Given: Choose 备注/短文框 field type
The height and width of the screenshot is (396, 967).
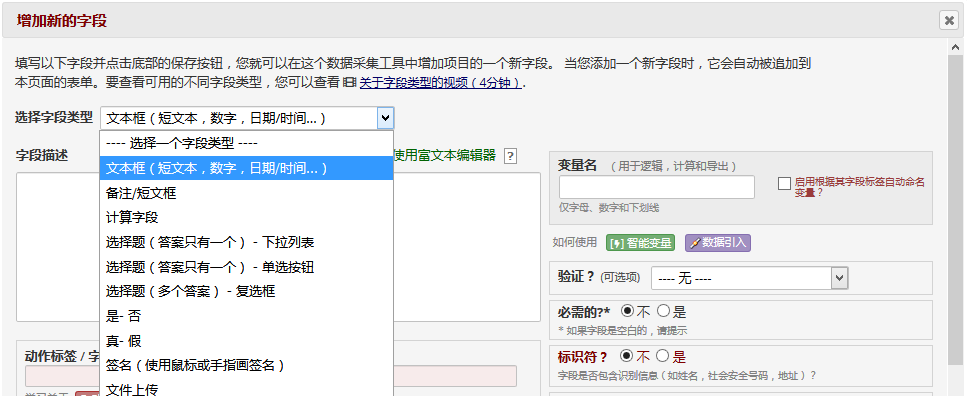Looking at the screenshot, I should click(x=246, y=192).
